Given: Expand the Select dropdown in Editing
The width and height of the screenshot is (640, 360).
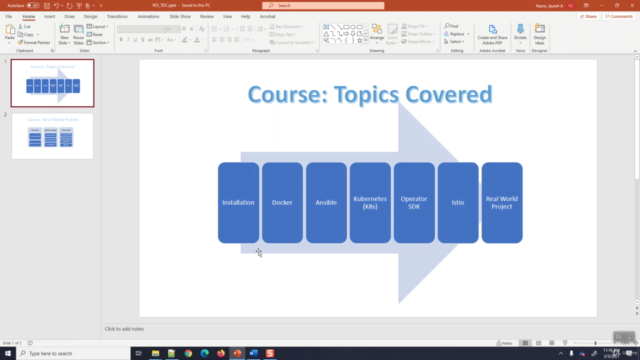Looking at the screenshot, I should point(454,42).
